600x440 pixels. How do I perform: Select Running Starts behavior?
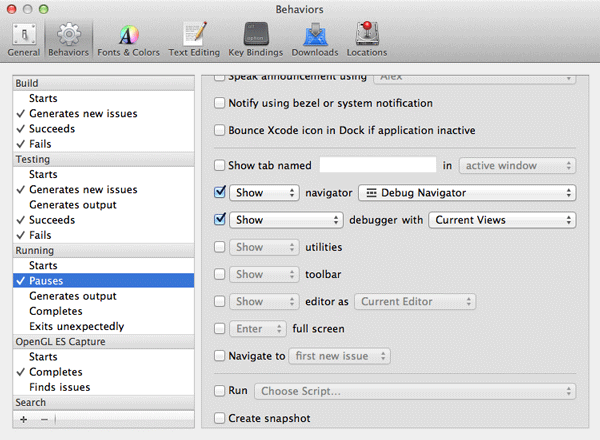click(103, 266)
